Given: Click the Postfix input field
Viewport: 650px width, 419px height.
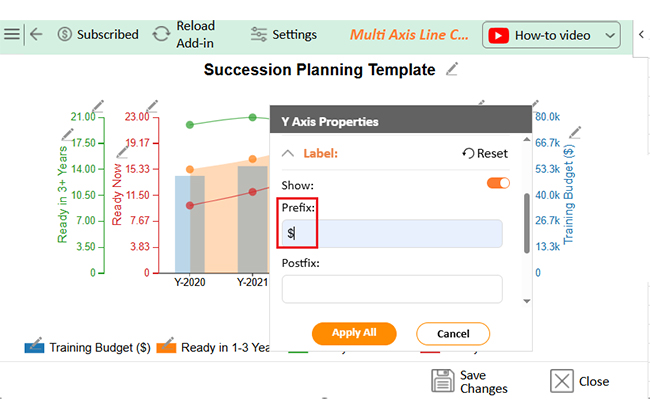Looking at the screenshot, I should 392,289.
